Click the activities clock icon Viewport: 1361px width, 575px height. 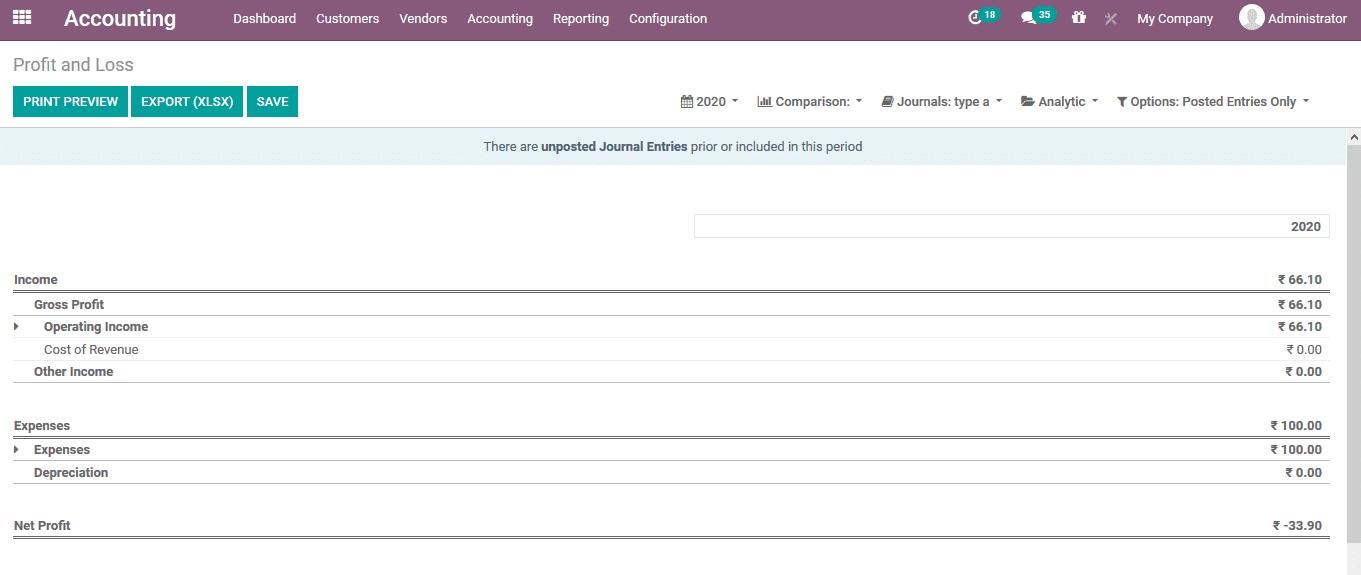point(976,18)
